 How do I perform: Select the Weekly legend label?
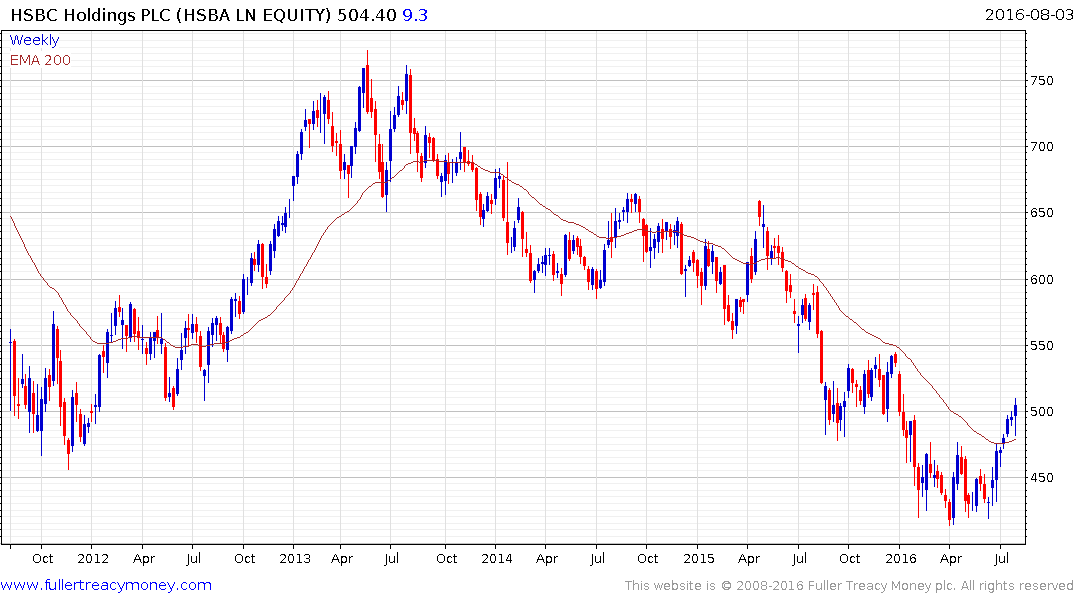pyautogui.click(x=34, y=40)
